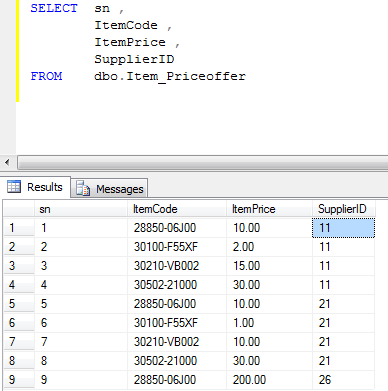Click ItemPrice 2.00 cell
The image size is (388, 391).
pyautogui.click(x=269, y=247)
